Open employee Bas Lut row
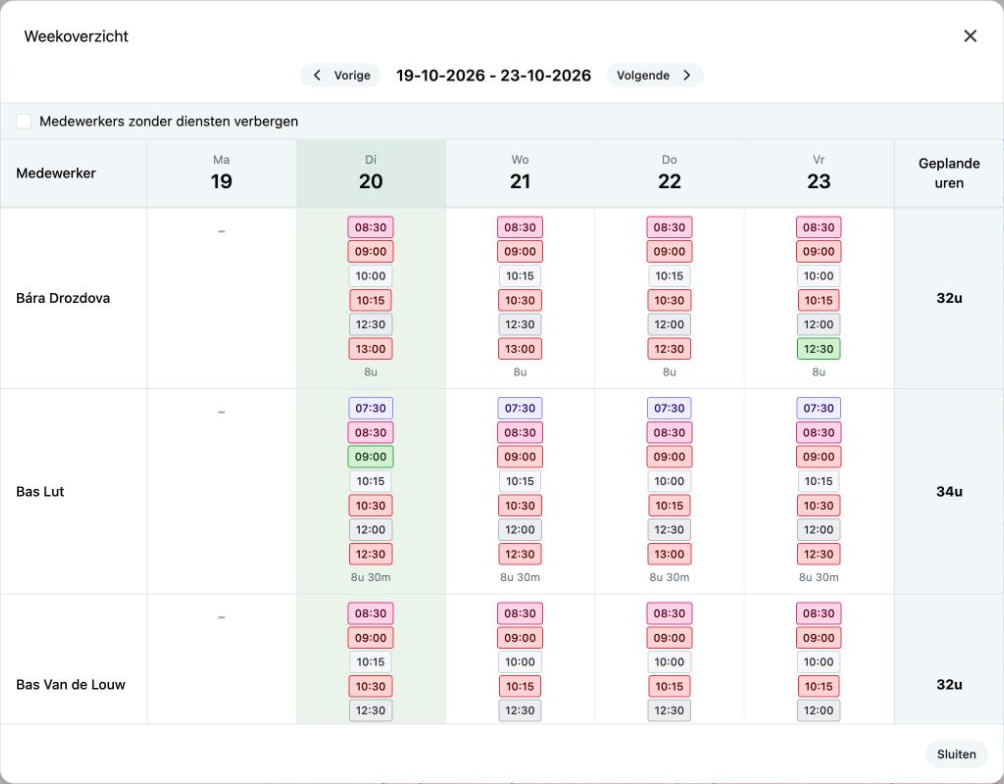This screenshot has height=784, width=1004. click(x=40, y=491)
